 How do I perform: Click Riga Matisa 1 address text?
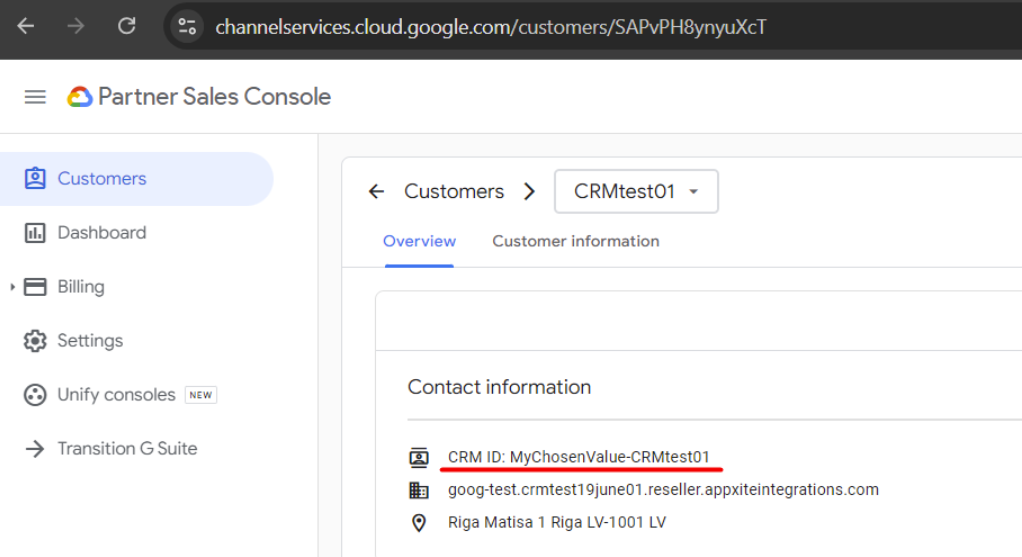pyautogui.click(x=557, y=522)
